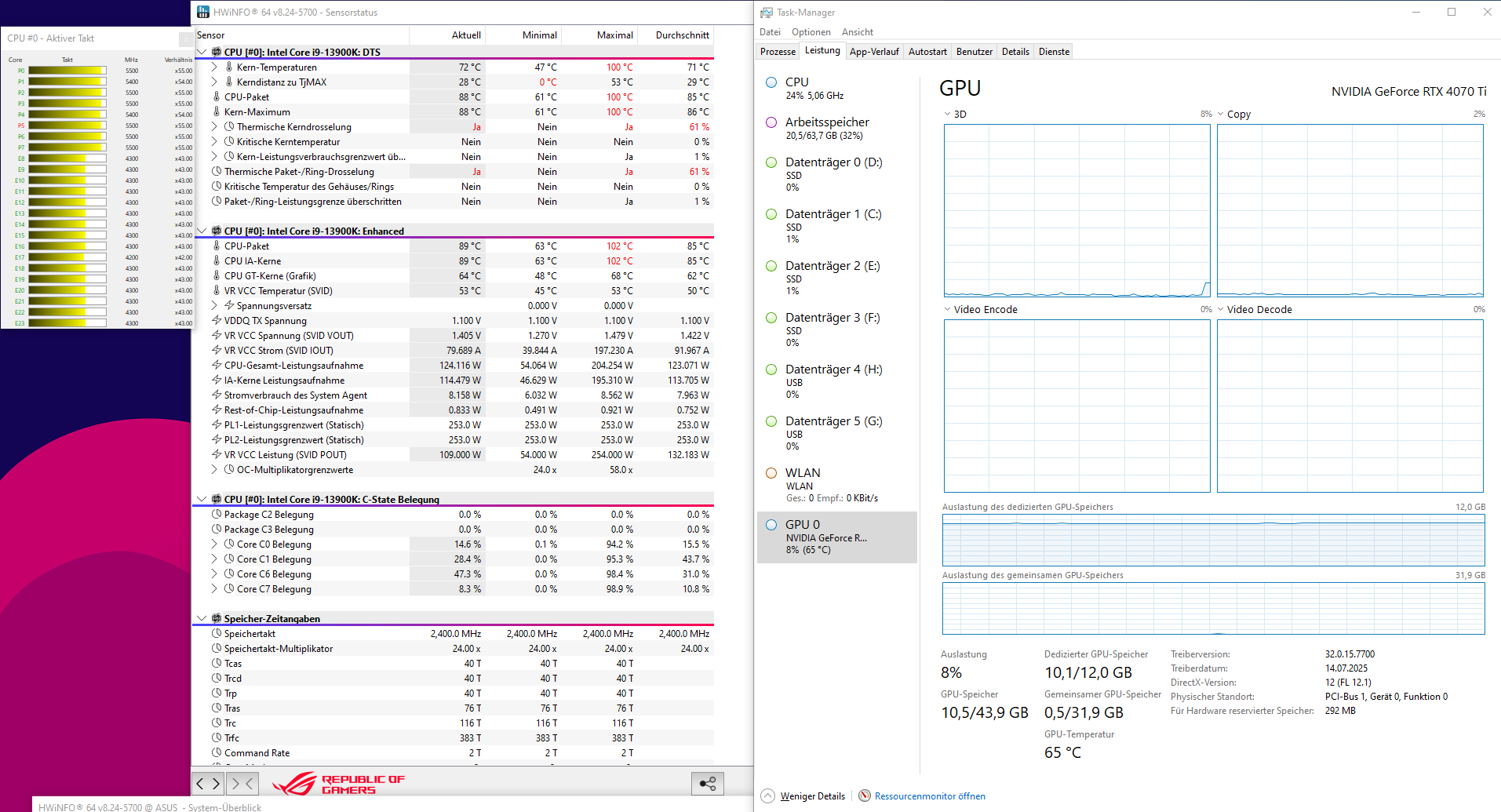1501x812 pixels.
Task: Click the Minimal column header
Action: (524, 35)
